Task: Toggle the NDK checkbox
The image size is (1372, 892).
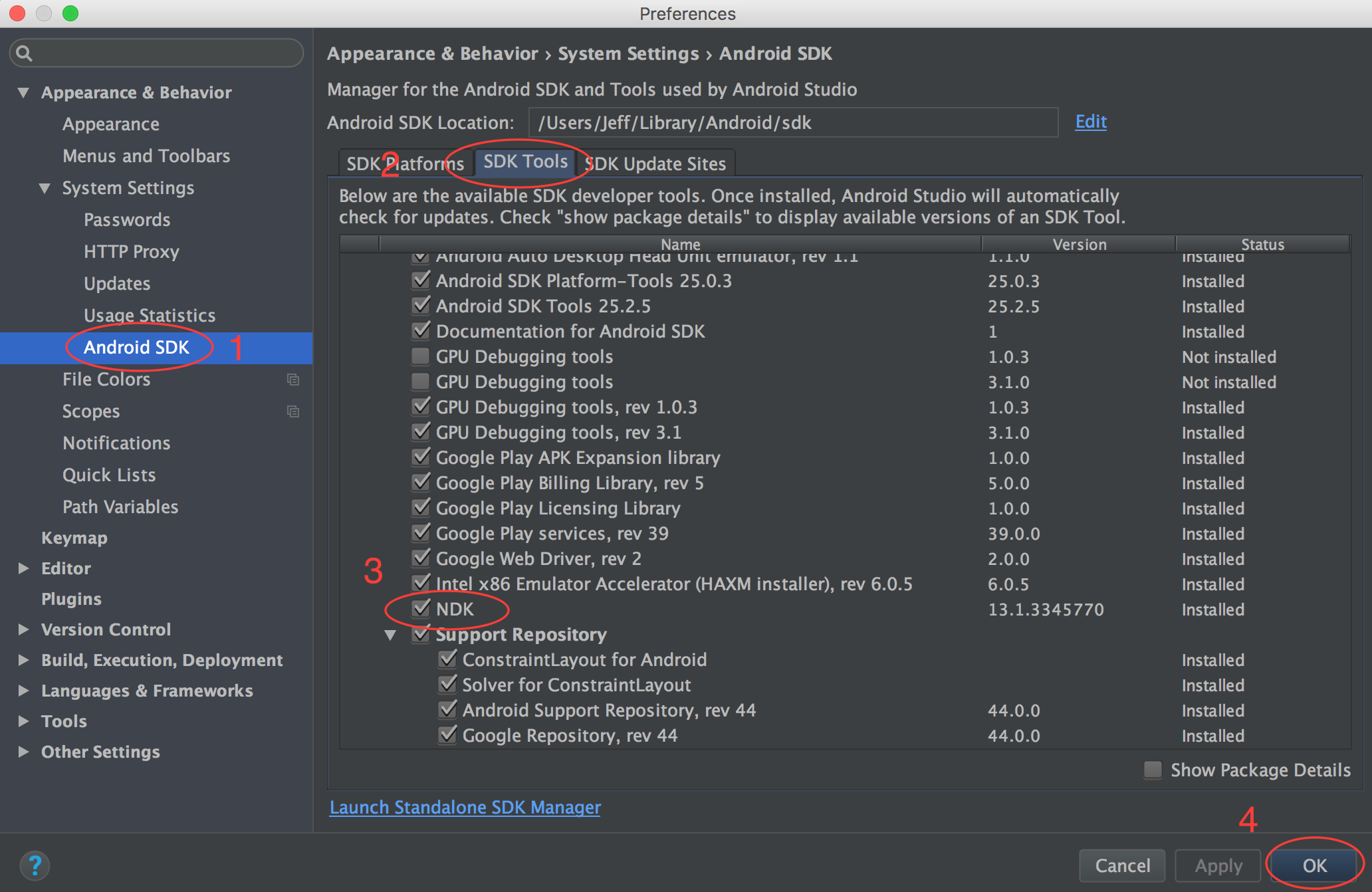Action: pyautogui.click(x=421, y=609)
